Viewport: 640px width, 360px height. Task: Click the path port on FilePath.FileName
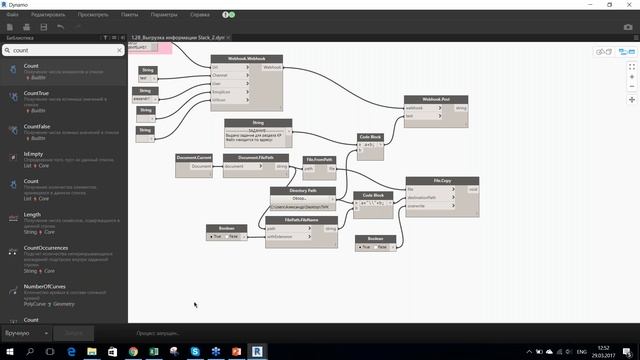[x=289, y=228]
